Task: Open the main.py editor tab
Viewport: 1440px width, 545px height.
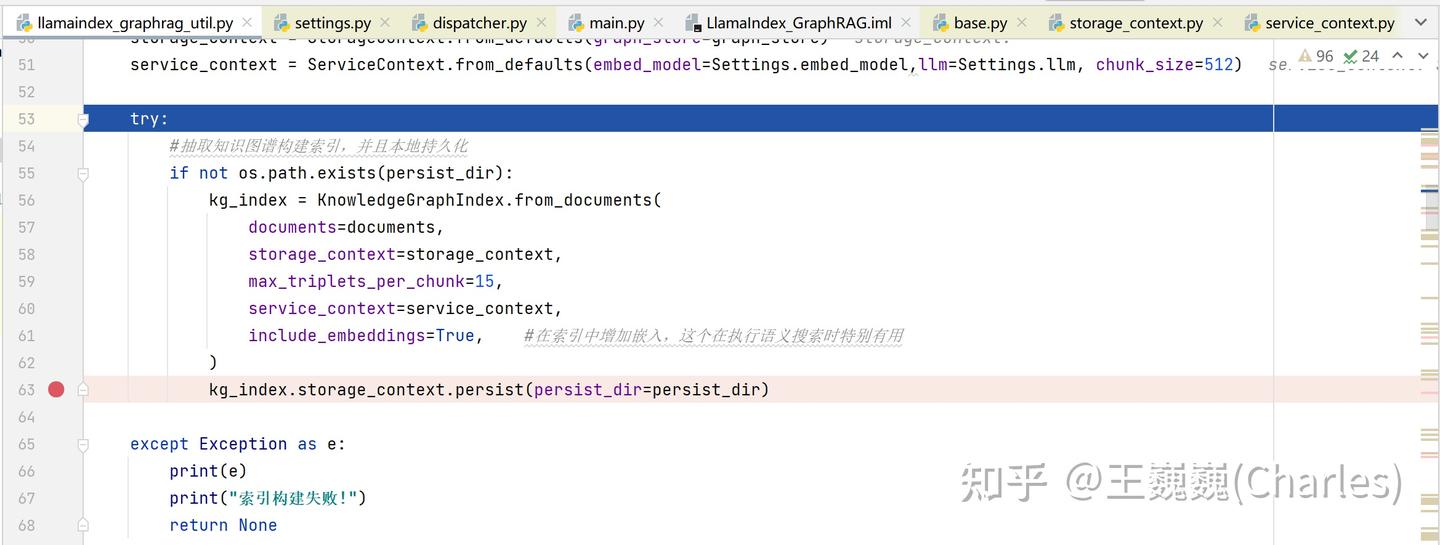Action: click(x=616, y=22)
